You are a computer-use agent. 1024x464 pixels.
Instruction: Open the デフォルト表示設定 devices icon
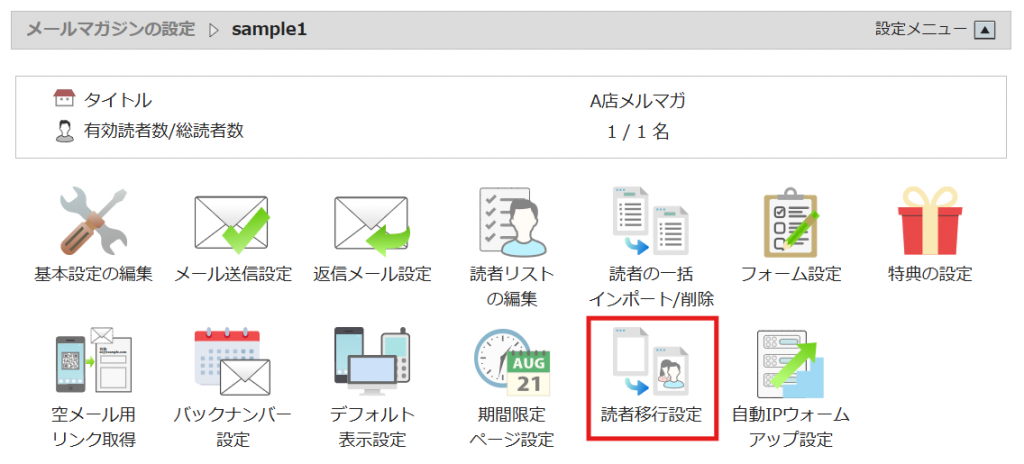(372, 361)
